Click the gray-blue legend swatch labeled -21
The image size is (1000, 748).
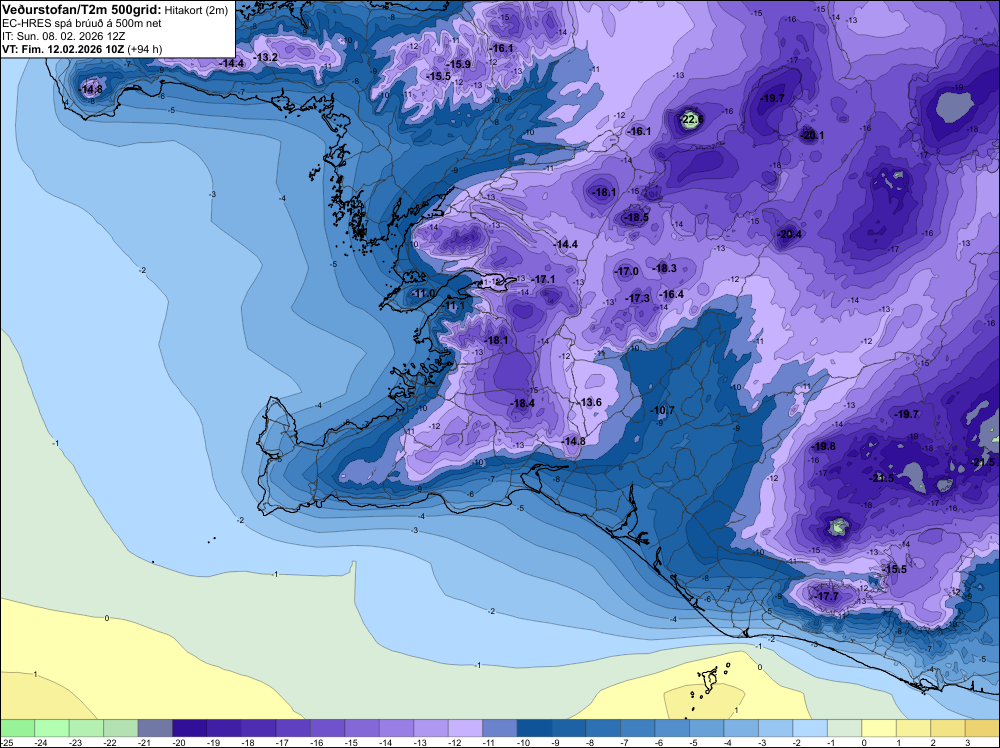click(x=155, y=728)
